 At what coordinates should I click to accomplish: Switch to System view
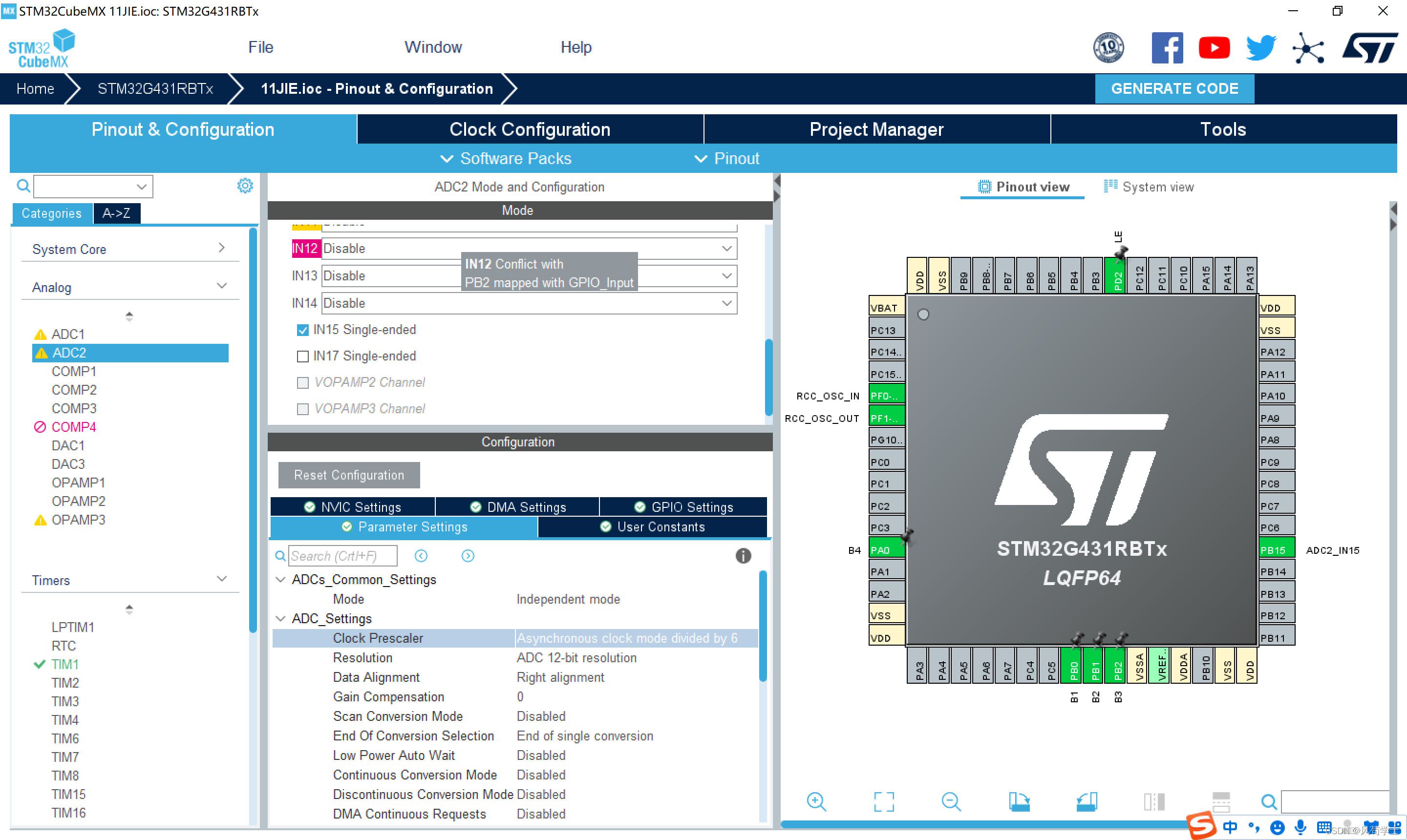[x=1149, y=187]
